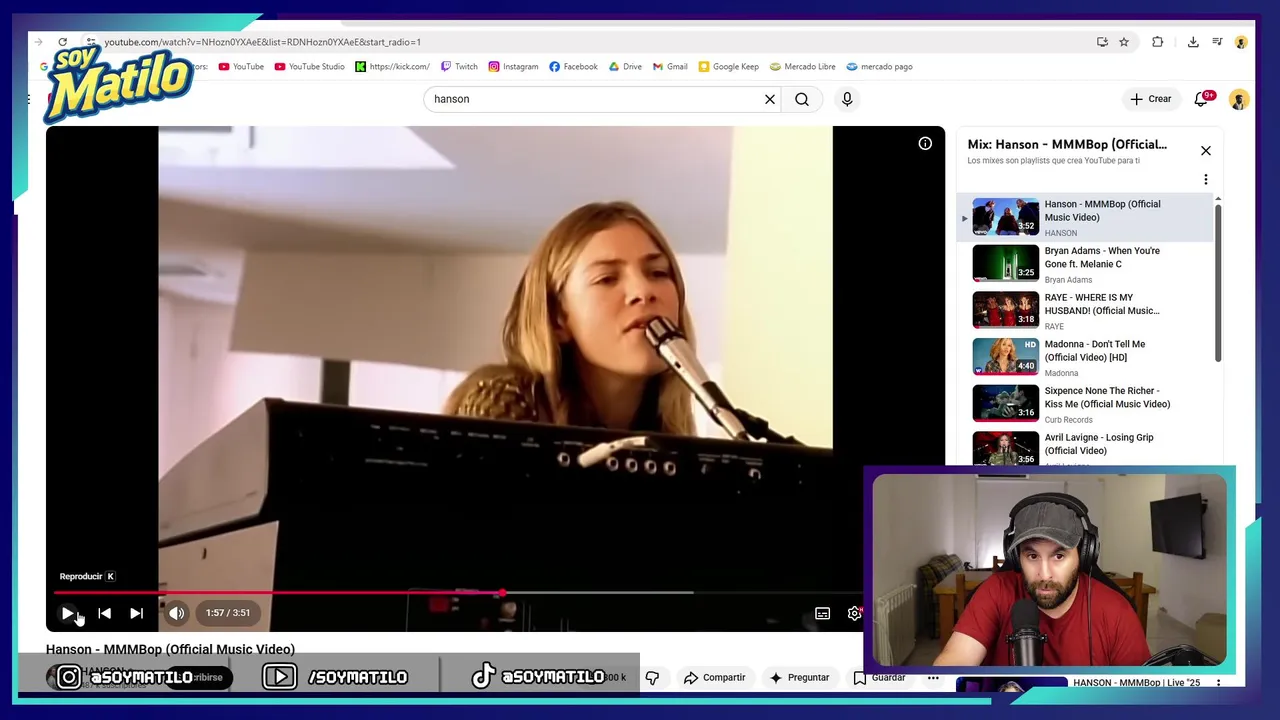Close the Mix playlist panel
Image resolution: width=1280 pixels, height=720 pixels.
coord(1206,150)
